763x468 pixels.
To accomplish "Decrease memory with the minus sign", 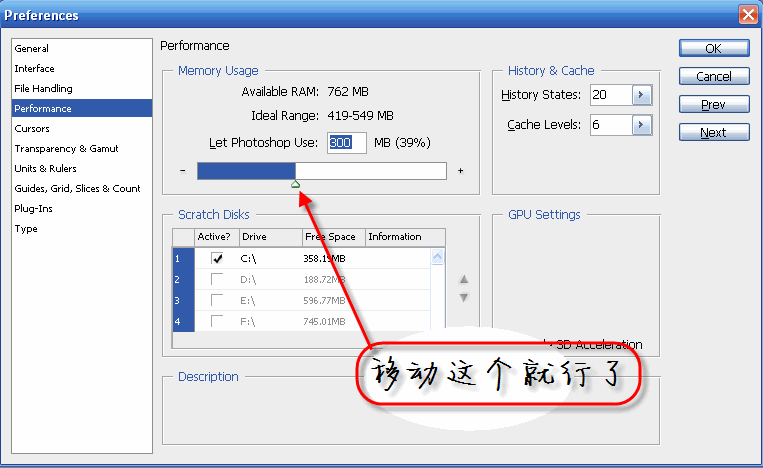I will point(182,171).
